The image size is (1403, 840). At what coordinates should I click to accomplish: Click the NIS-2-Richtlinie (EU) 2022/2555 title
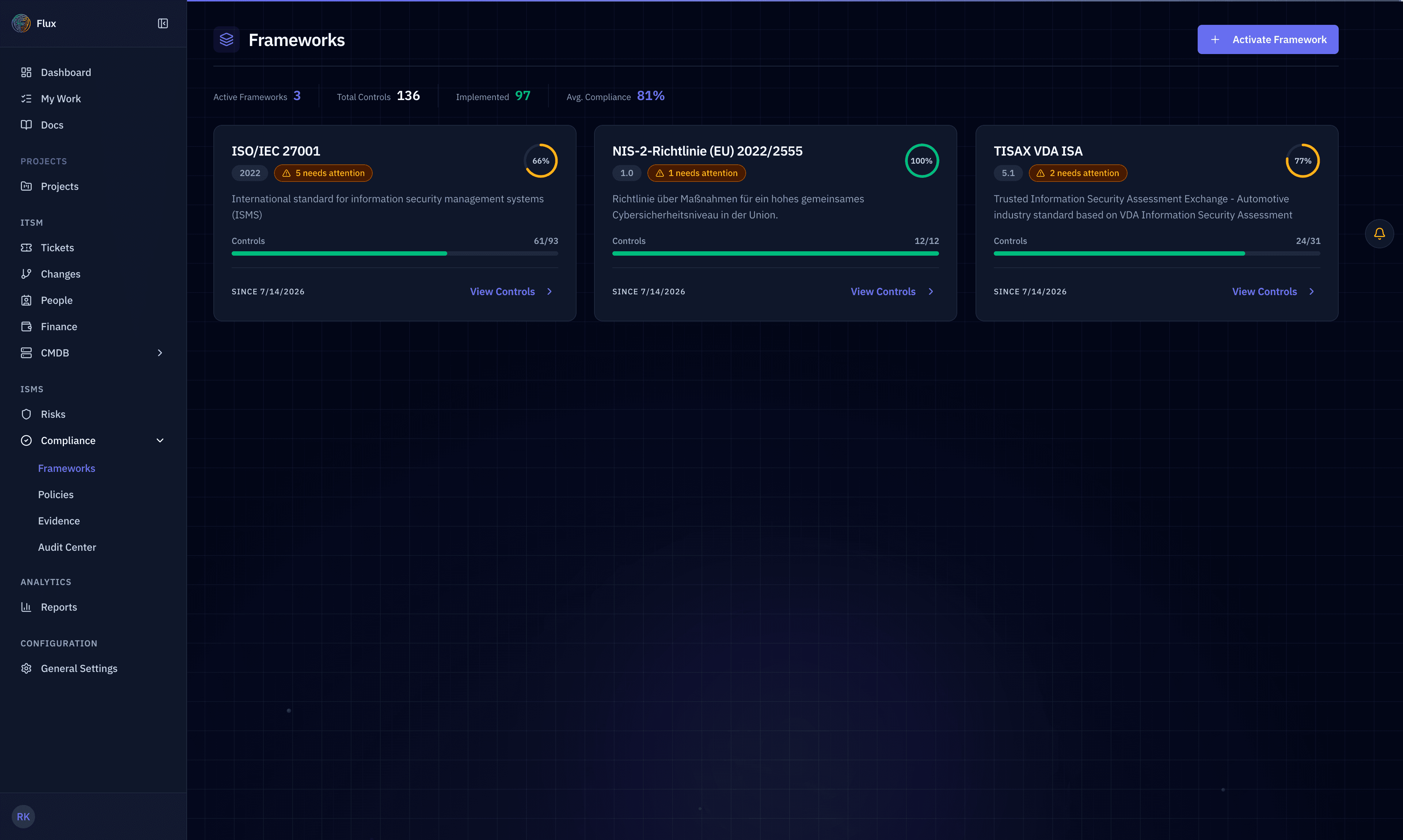point(707,151)
